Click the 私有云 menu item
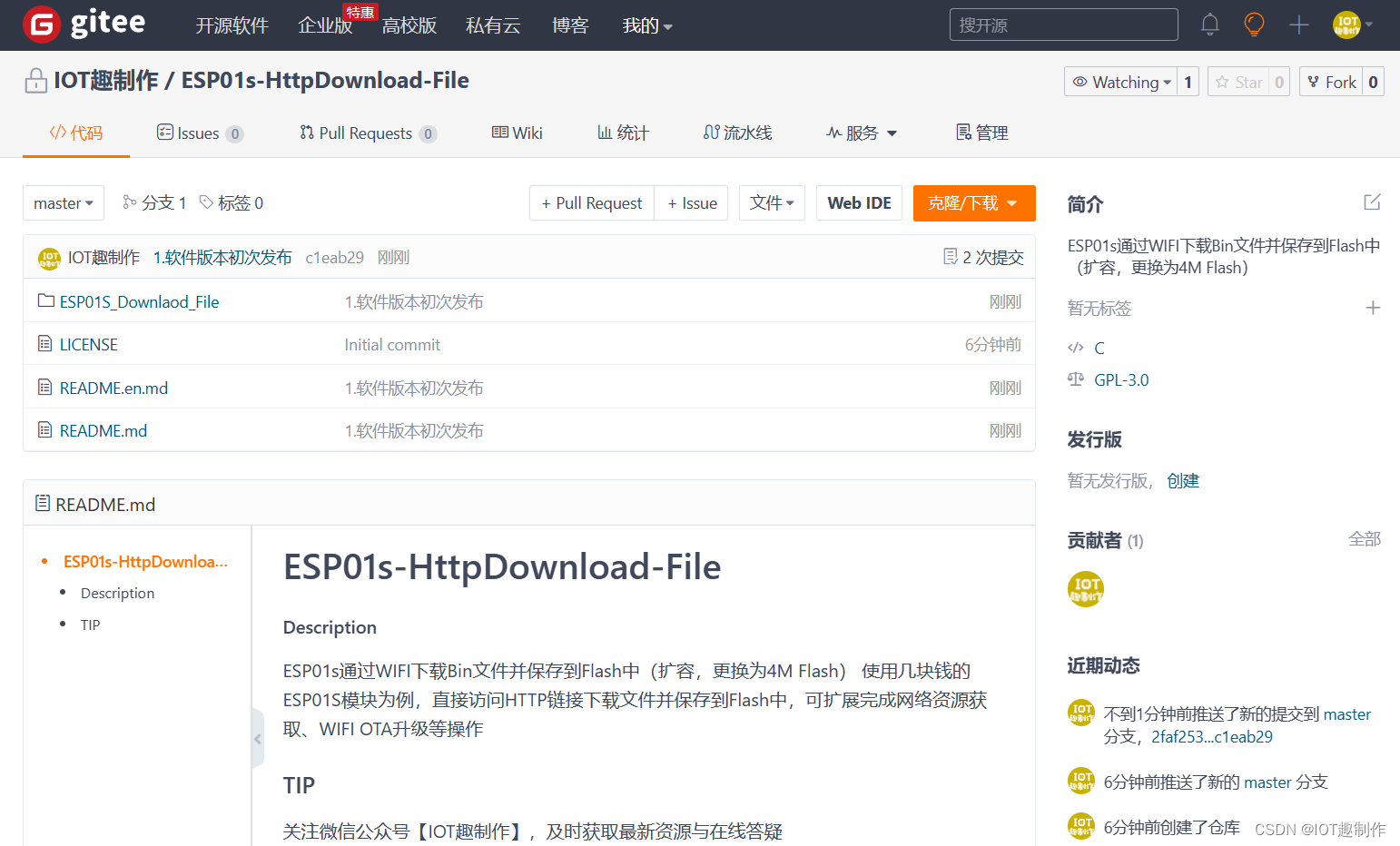The width and height of the screenshot is (1400, 846). (493, 25)
